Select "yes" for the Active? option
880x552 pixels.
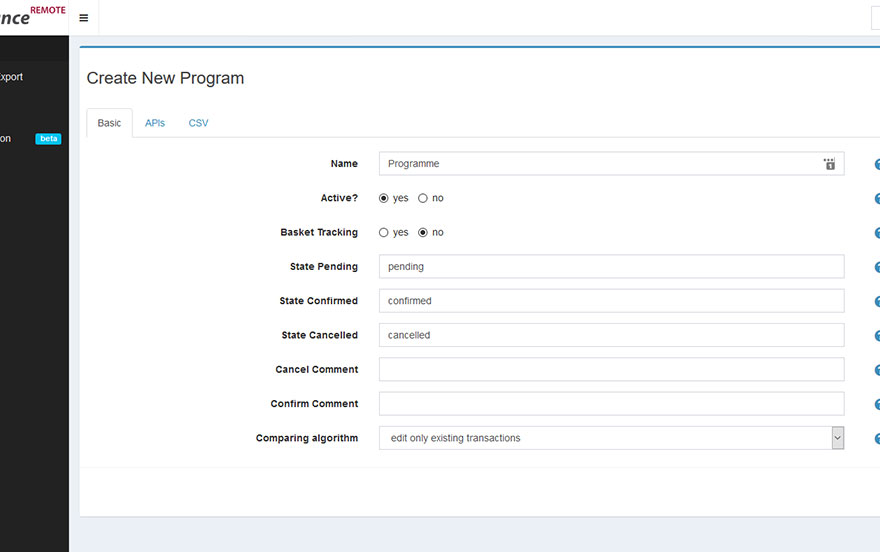[x=384, y=198]
